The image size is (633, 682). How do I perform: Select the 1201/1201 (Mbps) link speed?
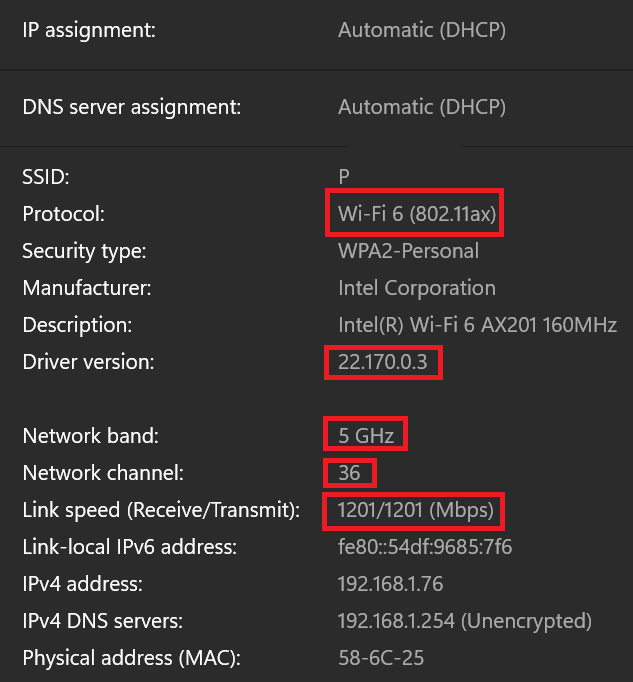[415, 510]
